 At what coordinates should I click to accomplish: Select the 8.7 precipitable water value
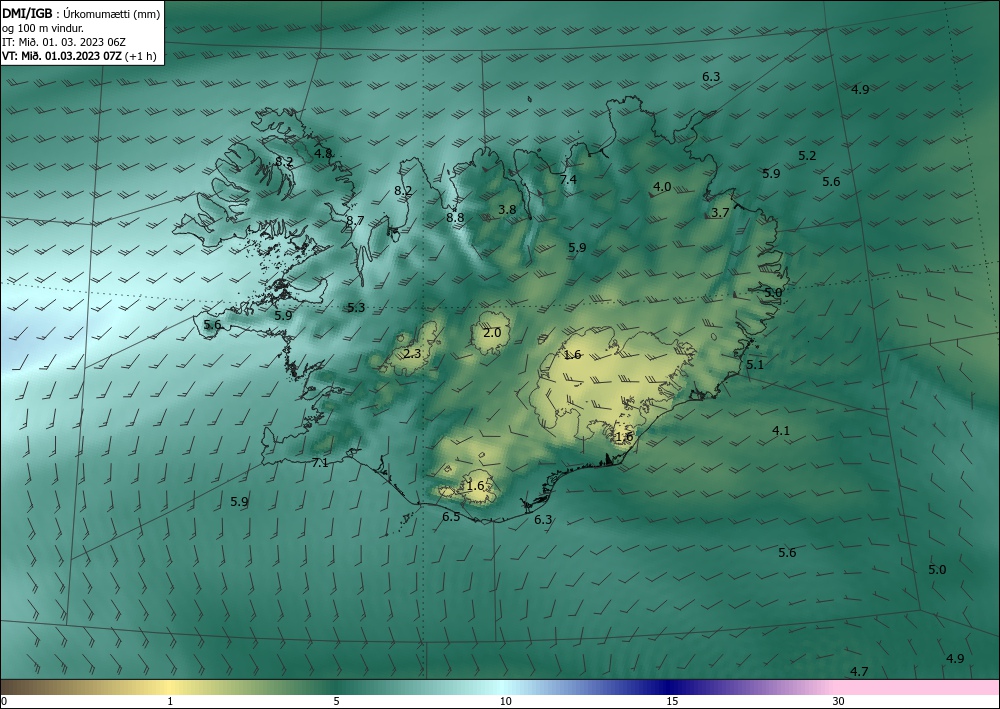(355, 221)
